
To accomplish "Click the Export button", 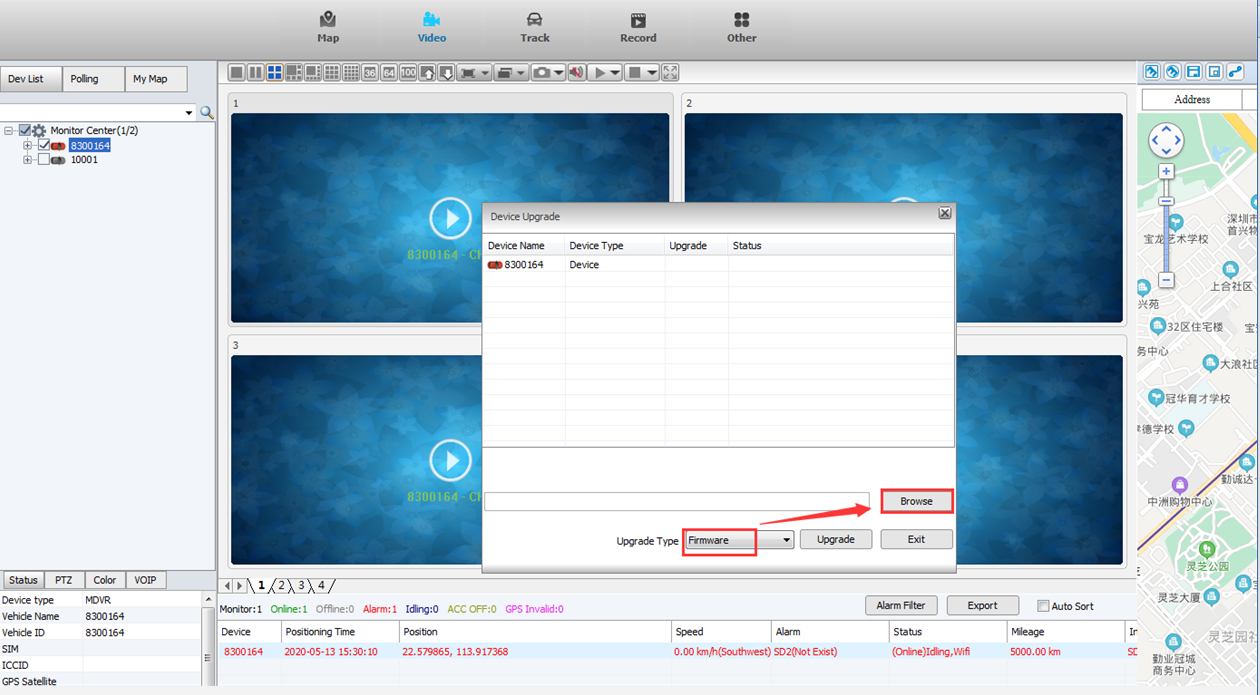I will pos(982,605).
